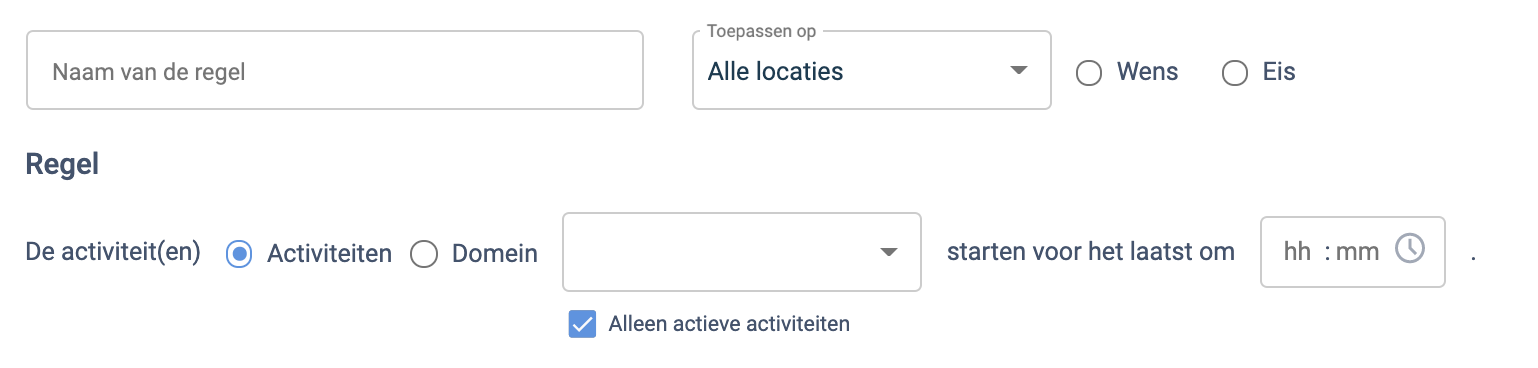Expand the empty activity selection combo box
The image size is (1538, 368).
[x=742, y=252]
